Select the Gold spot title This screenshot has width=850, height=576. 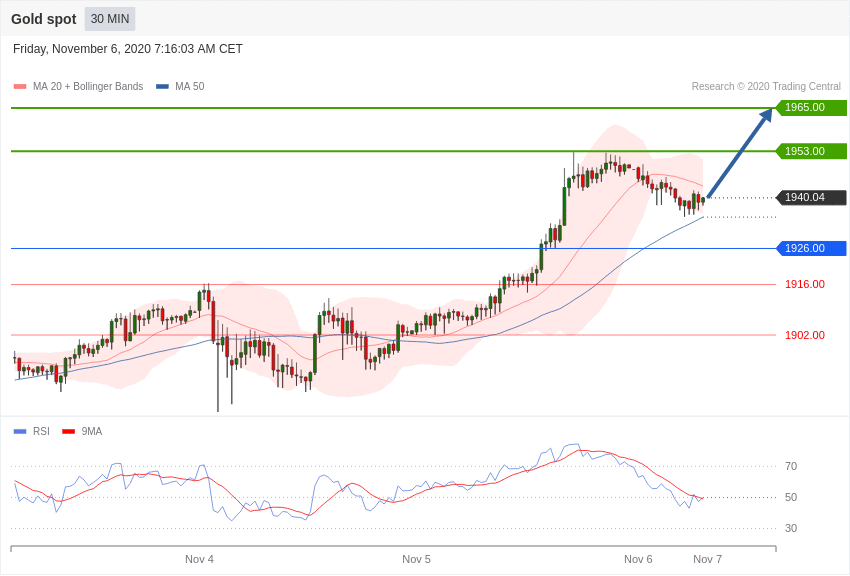coord(44,19)
